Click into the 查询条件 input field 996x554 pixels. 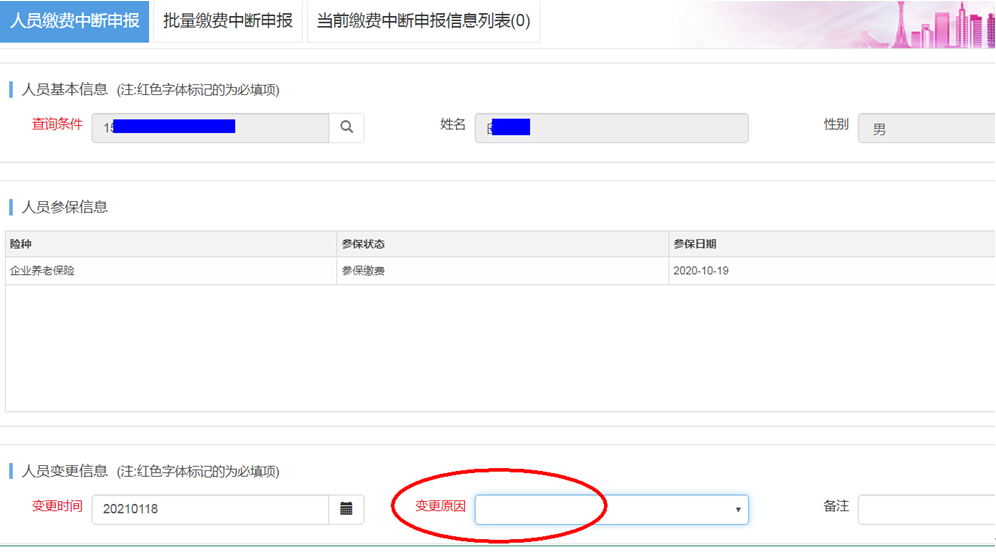(x=210, y=128)
